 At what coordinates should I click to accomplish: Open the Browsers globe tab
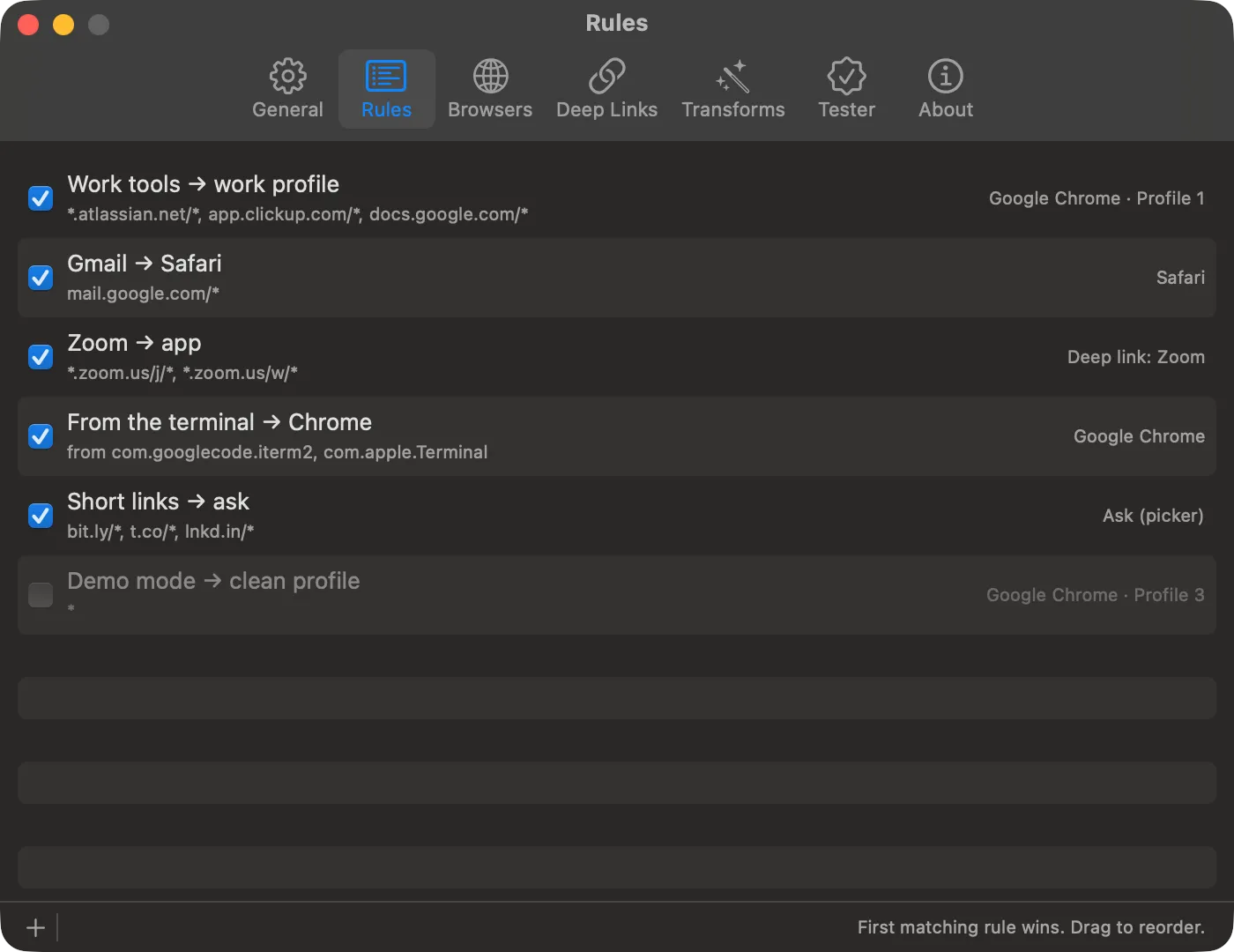(x=490, y=89)
